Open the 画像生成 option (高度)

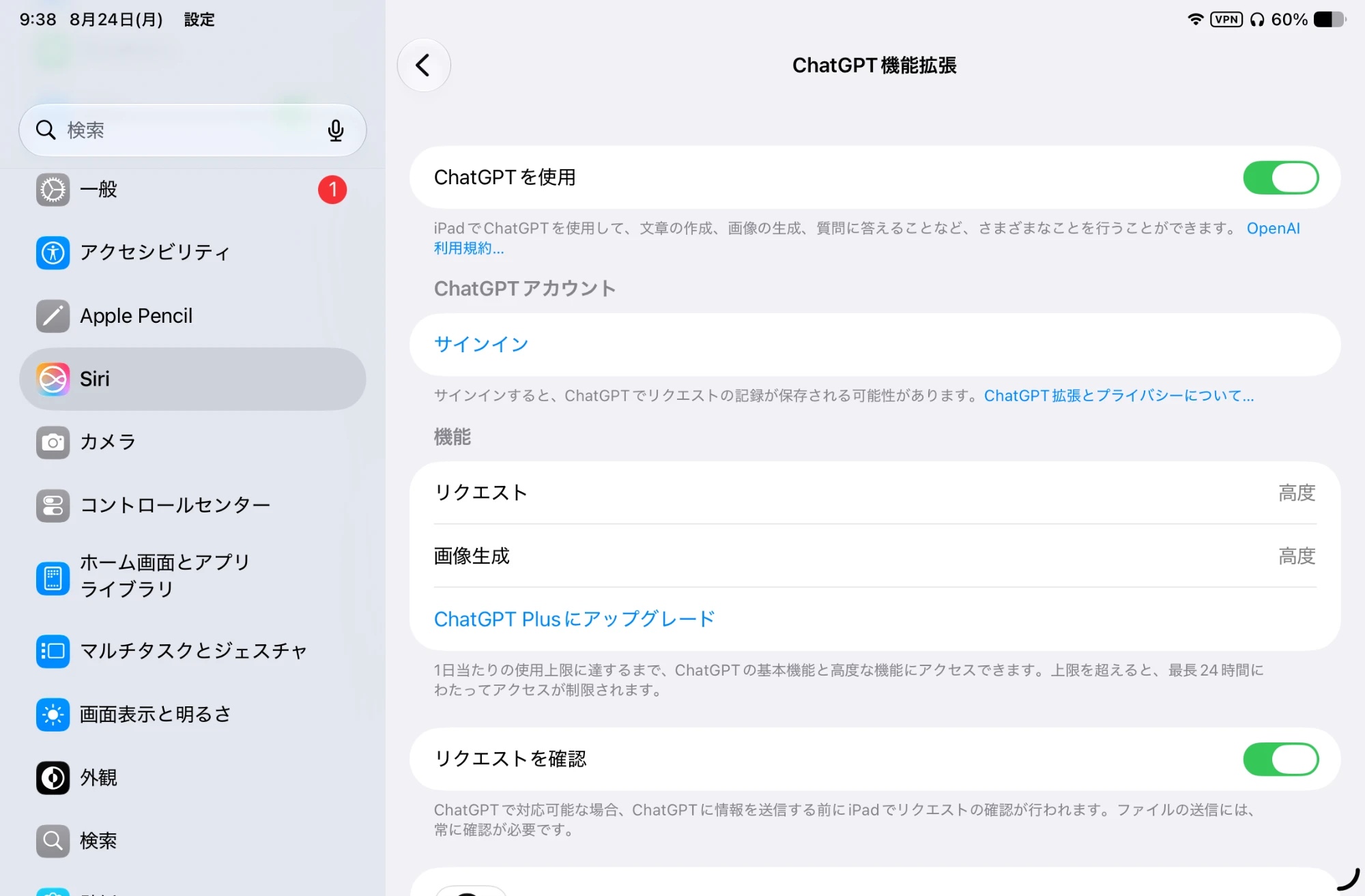pyautogui.click(x=875, y=555)
